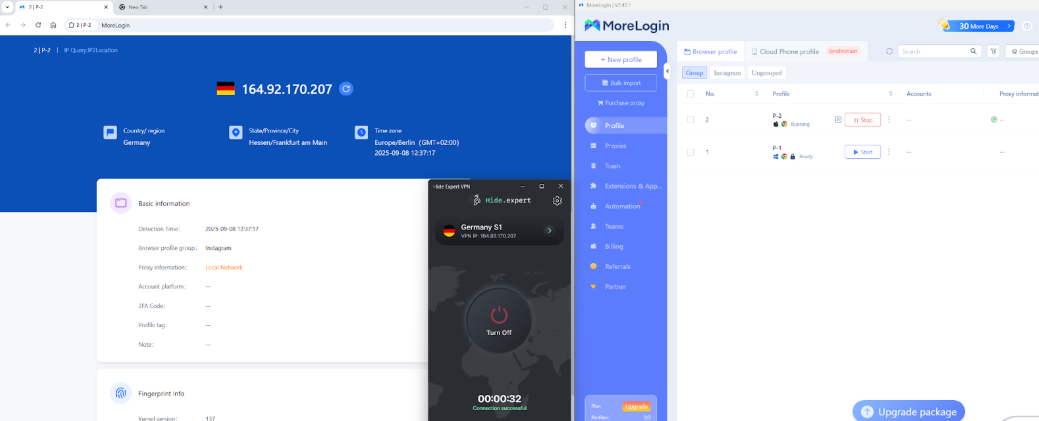Screen dimensions: 1039x421
Task: Sort by the Profile column arrows
Action: point(891,94)
